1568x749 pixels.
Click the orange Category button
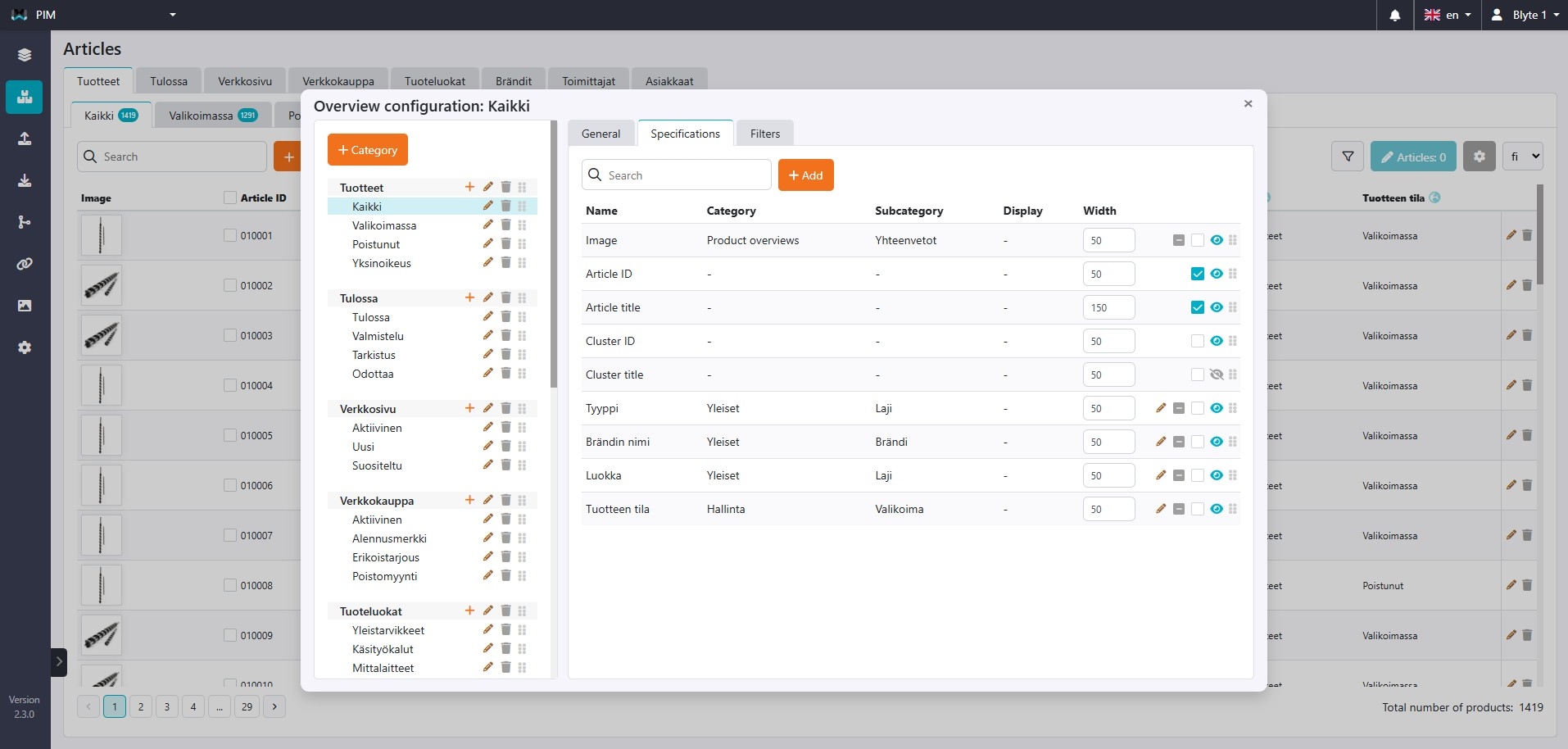click(367, 150)
